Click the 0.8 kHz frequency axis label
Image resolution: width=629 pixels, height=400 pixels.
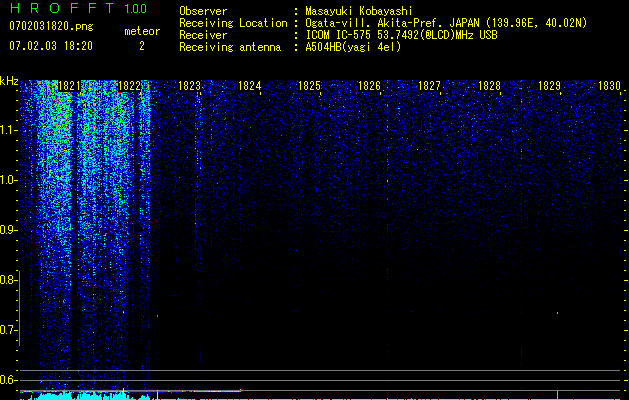click(8, 279)
